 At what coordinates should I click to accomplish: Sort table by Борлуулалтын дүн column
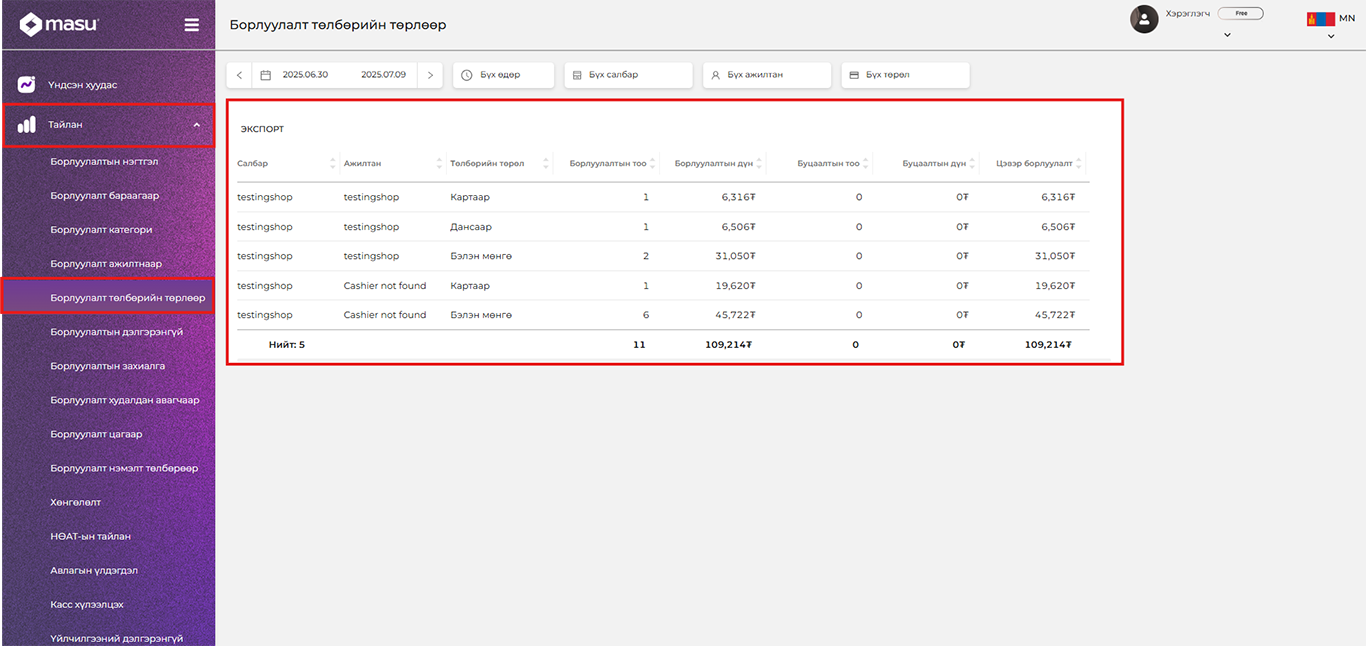click(x=760, y=163)
